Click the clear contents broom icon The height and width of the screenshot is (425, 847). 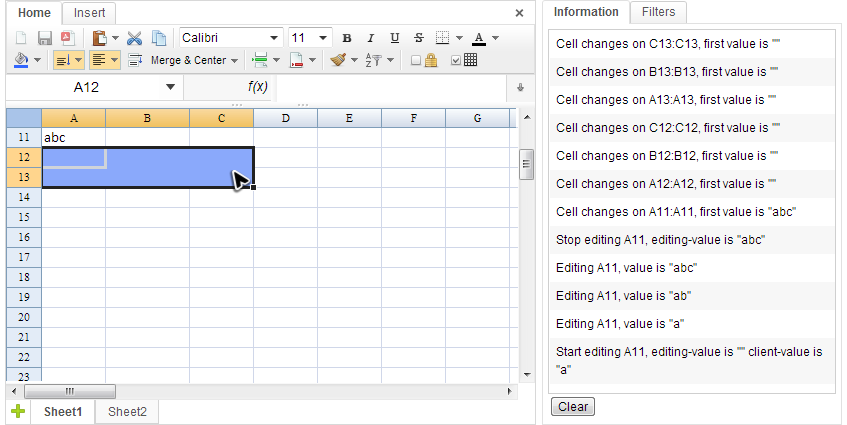point(338,60)
